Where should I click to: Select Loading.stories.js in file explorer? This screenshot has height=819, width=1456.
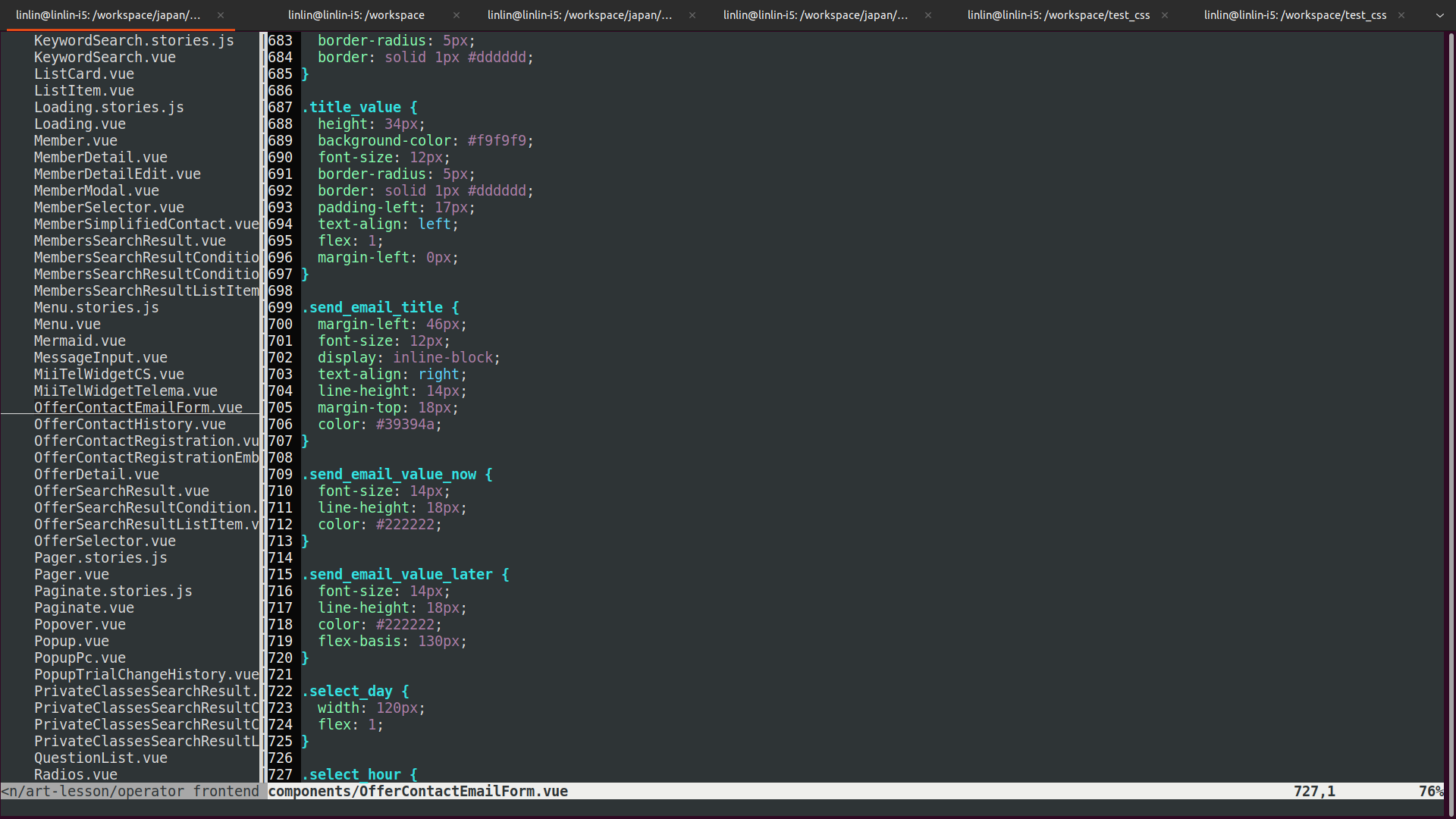point(108,108)
